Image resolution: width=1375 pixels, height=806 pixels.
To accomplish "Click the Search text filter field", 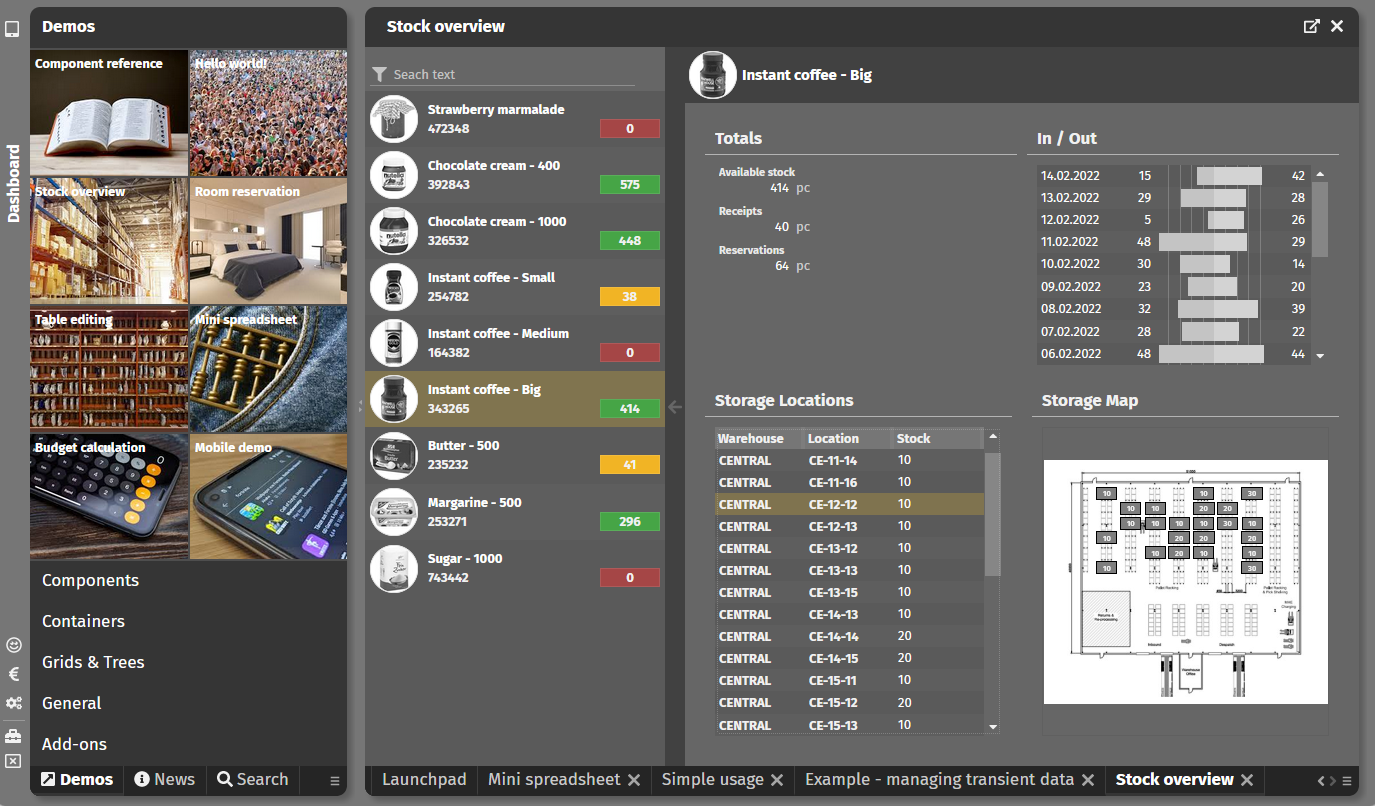I will pos(510,75).
